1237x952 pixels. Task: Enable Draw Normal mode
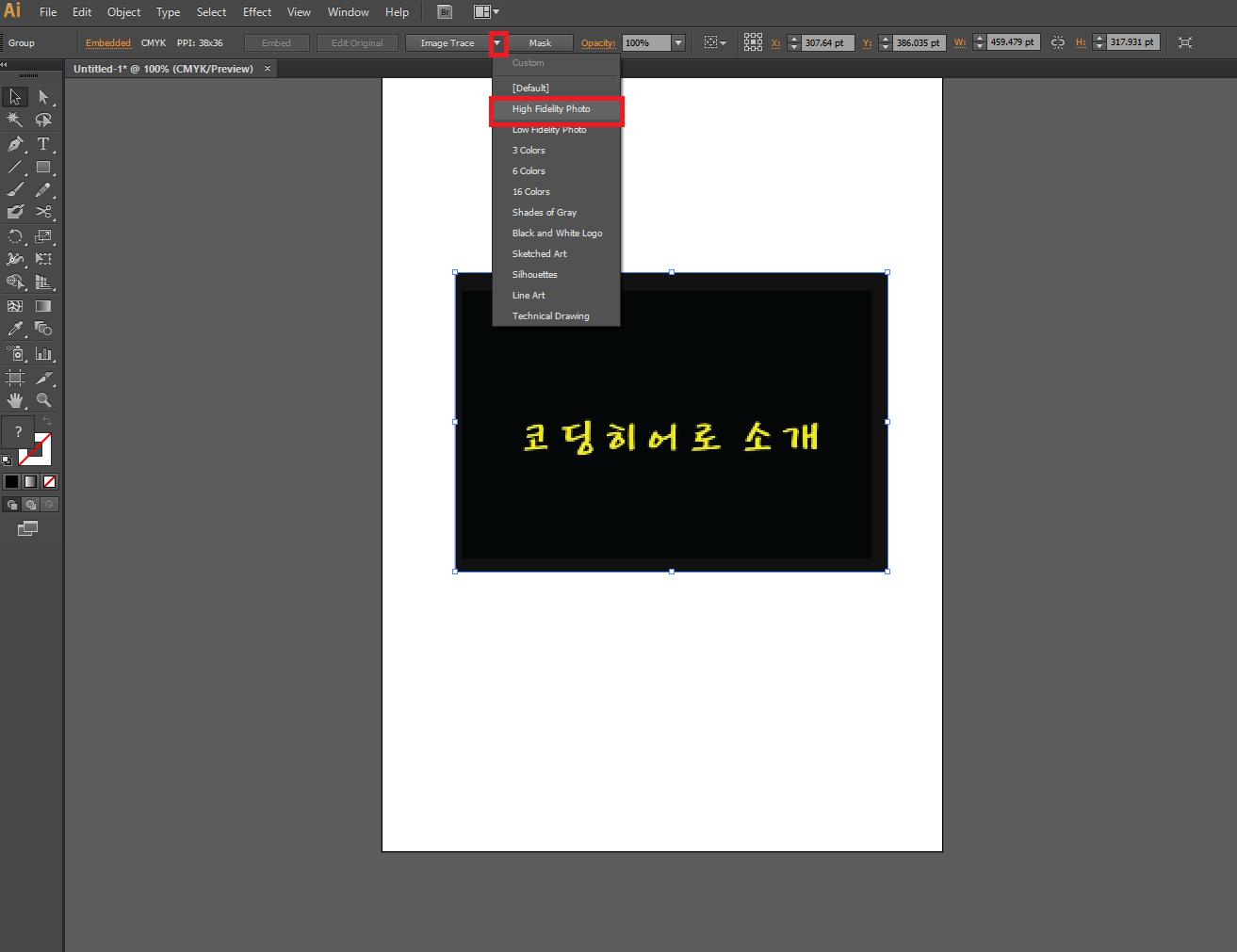click(11, 505)
